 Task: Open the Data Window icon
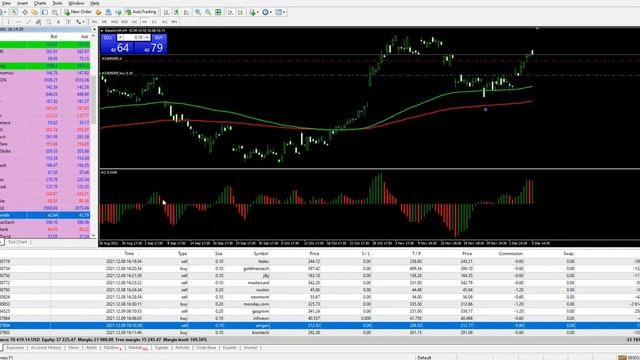25,12
